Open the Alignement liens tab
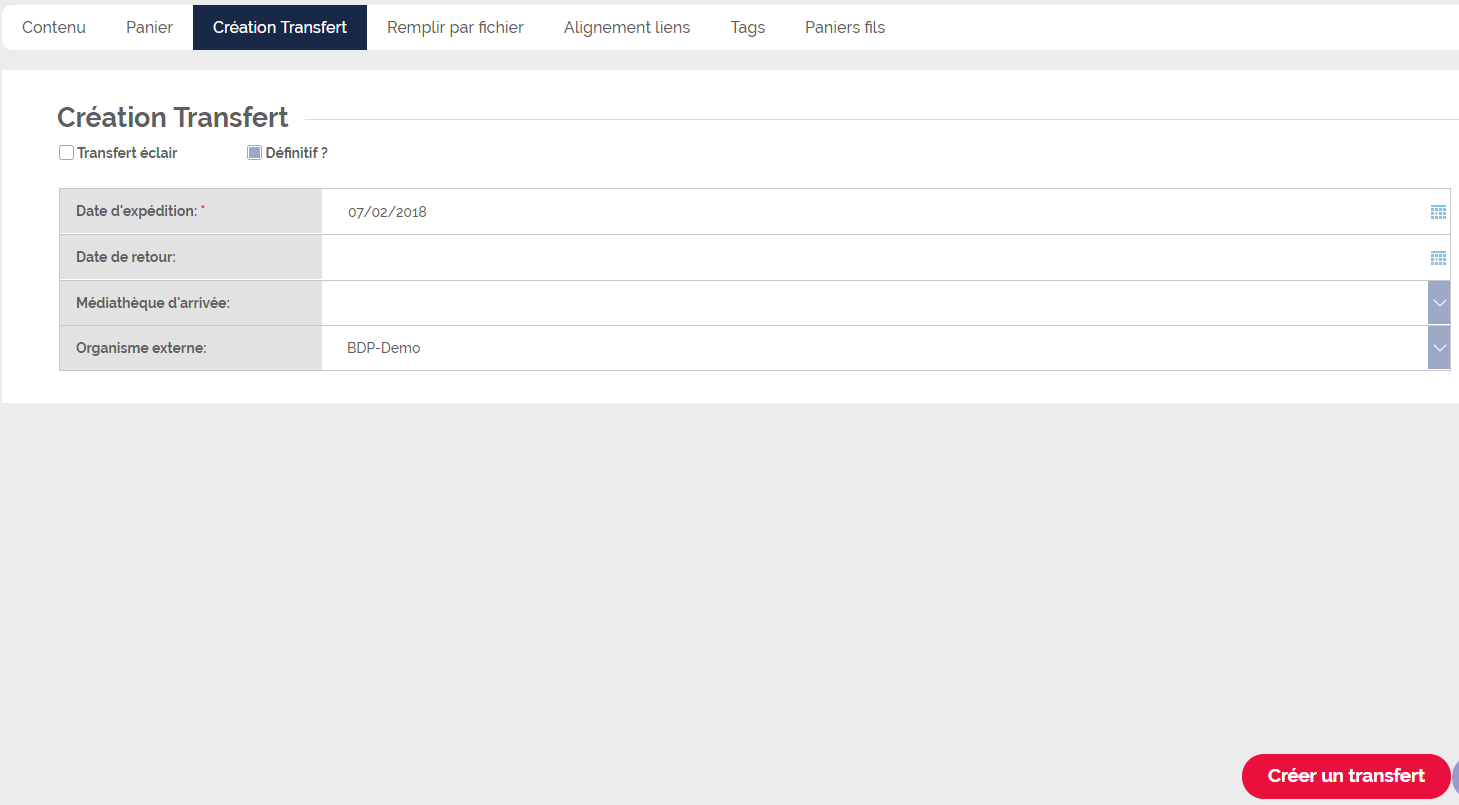This screenshot has height=805, width=1459. (627, 27)
